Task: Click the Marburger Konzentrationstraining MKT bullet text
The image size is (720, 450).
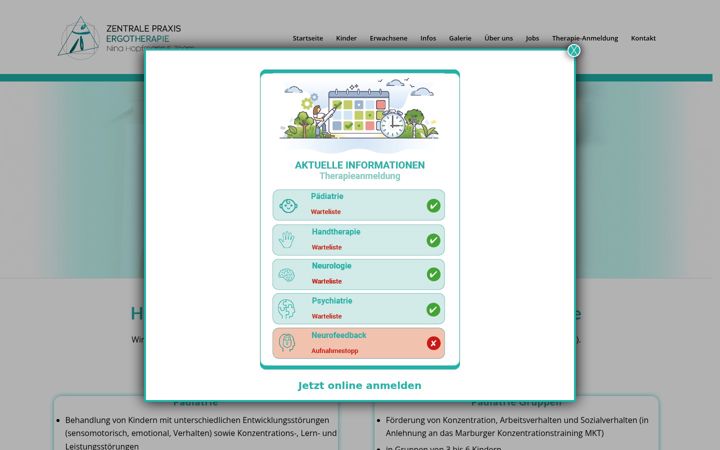Action: point(517,427)
